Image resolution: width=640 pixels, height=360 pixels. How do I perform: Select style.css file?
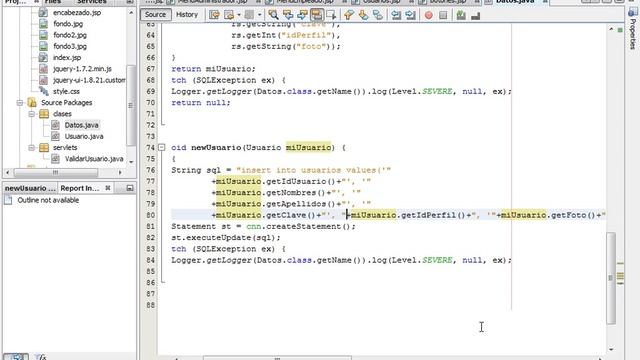pos(66,91)
